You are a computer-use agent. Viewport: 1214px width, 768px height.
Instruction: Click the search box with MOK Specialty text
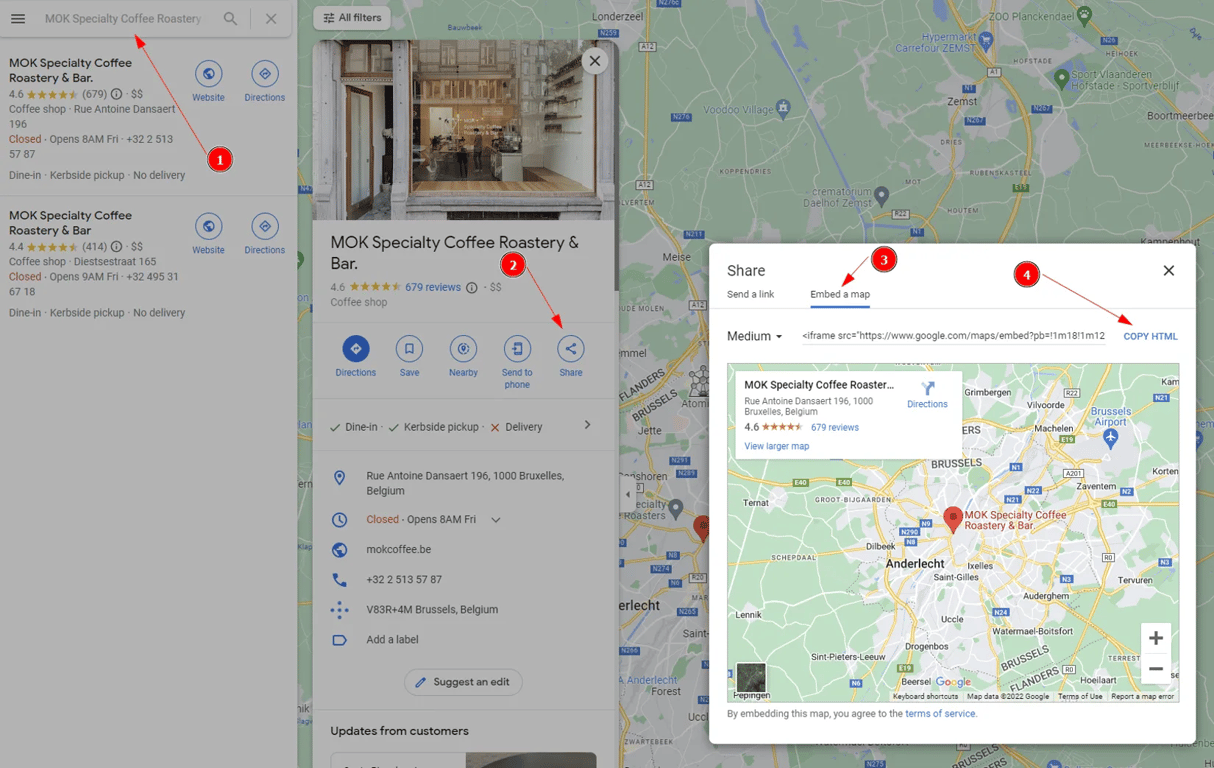[x=125, y=19]
